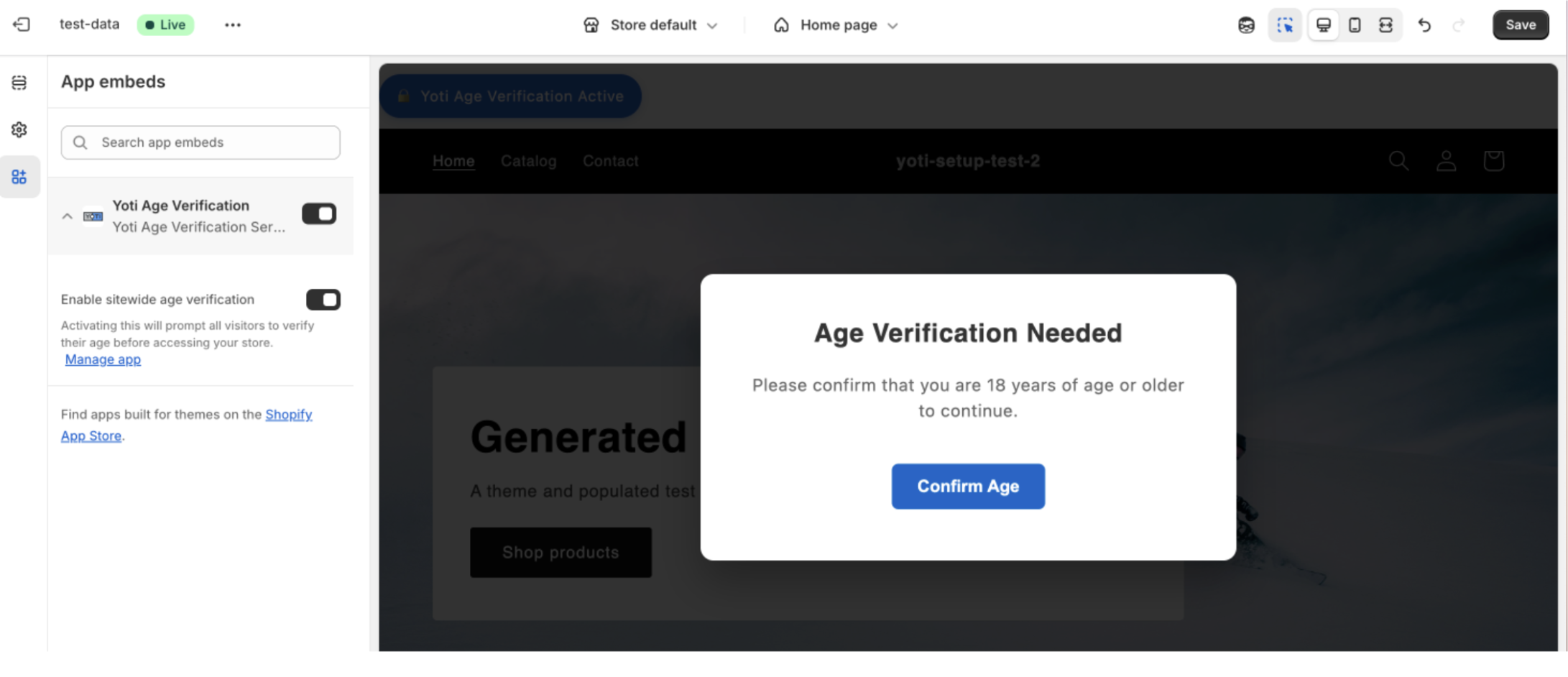This screenshot has width=1568, height=677.
Task: Open the Store default dropdown
Action: tap(650, 25)
